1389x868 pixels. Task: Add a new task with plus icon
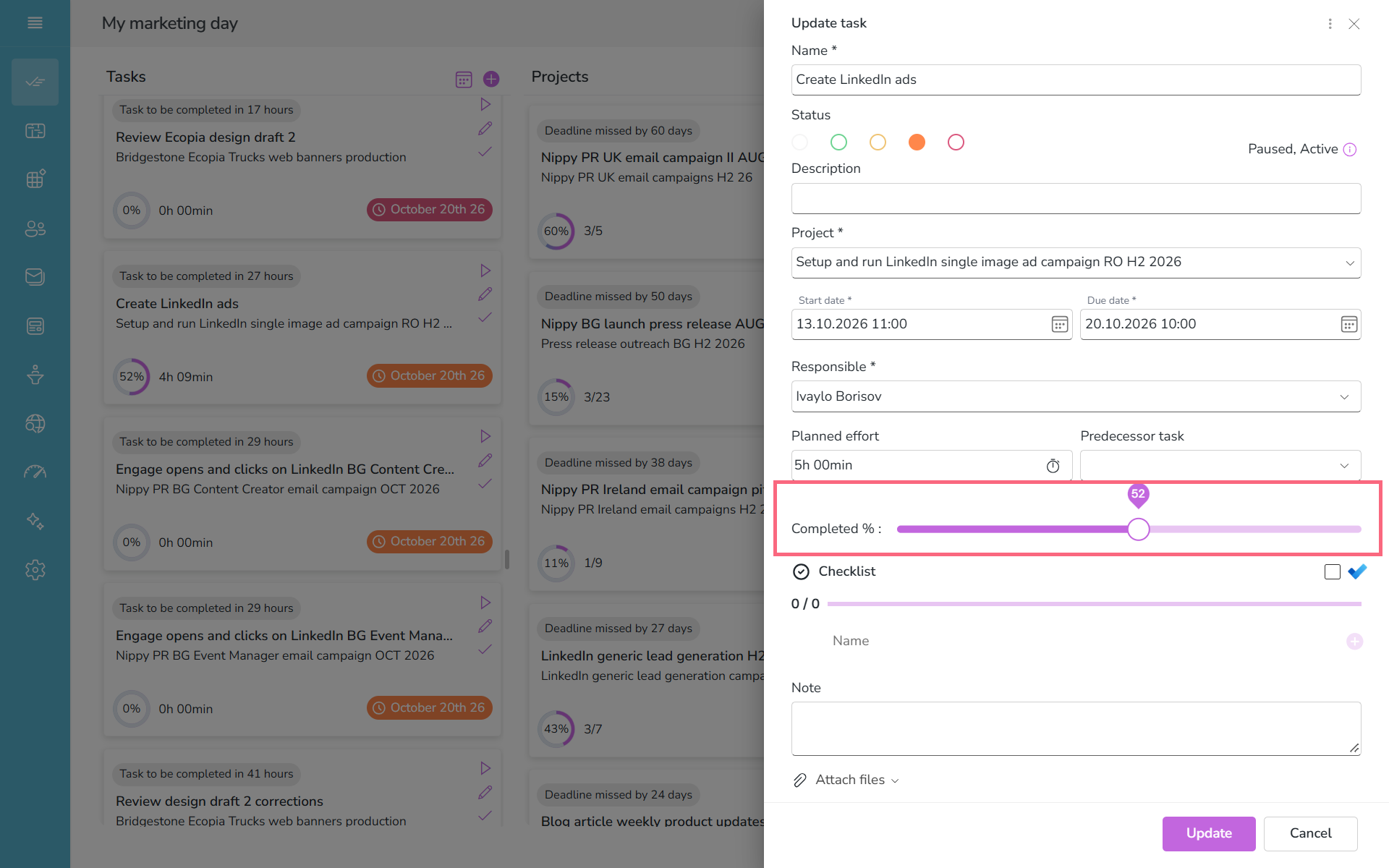click(x=491, y=79)
